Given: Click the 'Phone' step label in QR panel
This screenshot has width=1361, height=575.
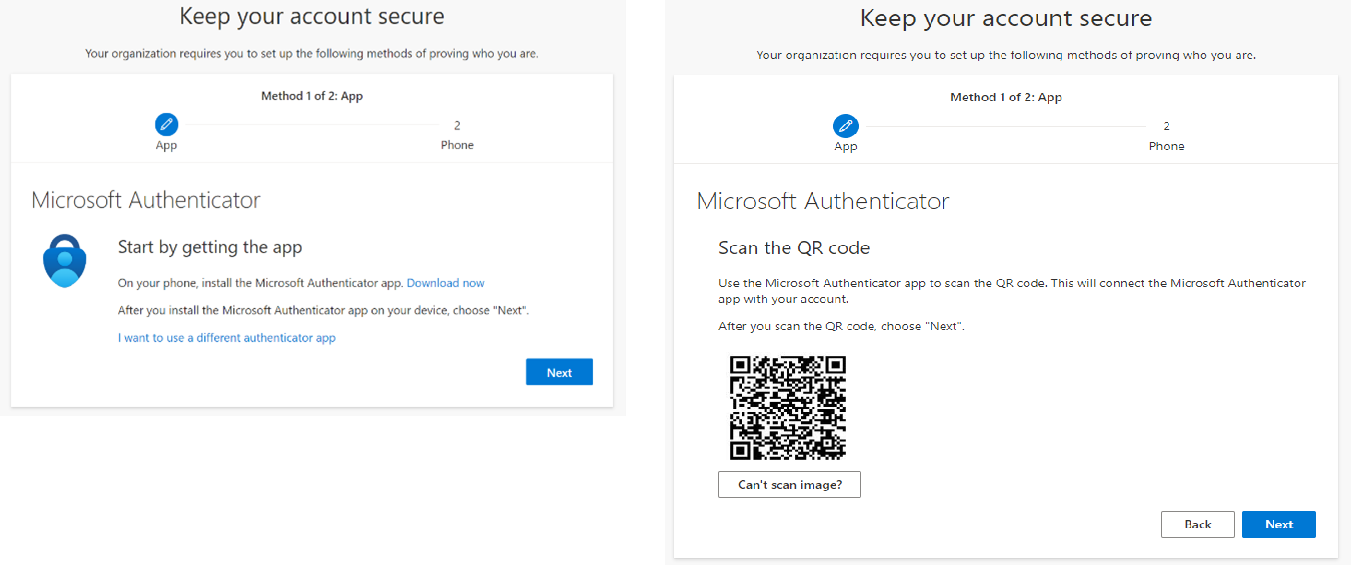Looking at the screenshot, I should tap(1166, 146).
